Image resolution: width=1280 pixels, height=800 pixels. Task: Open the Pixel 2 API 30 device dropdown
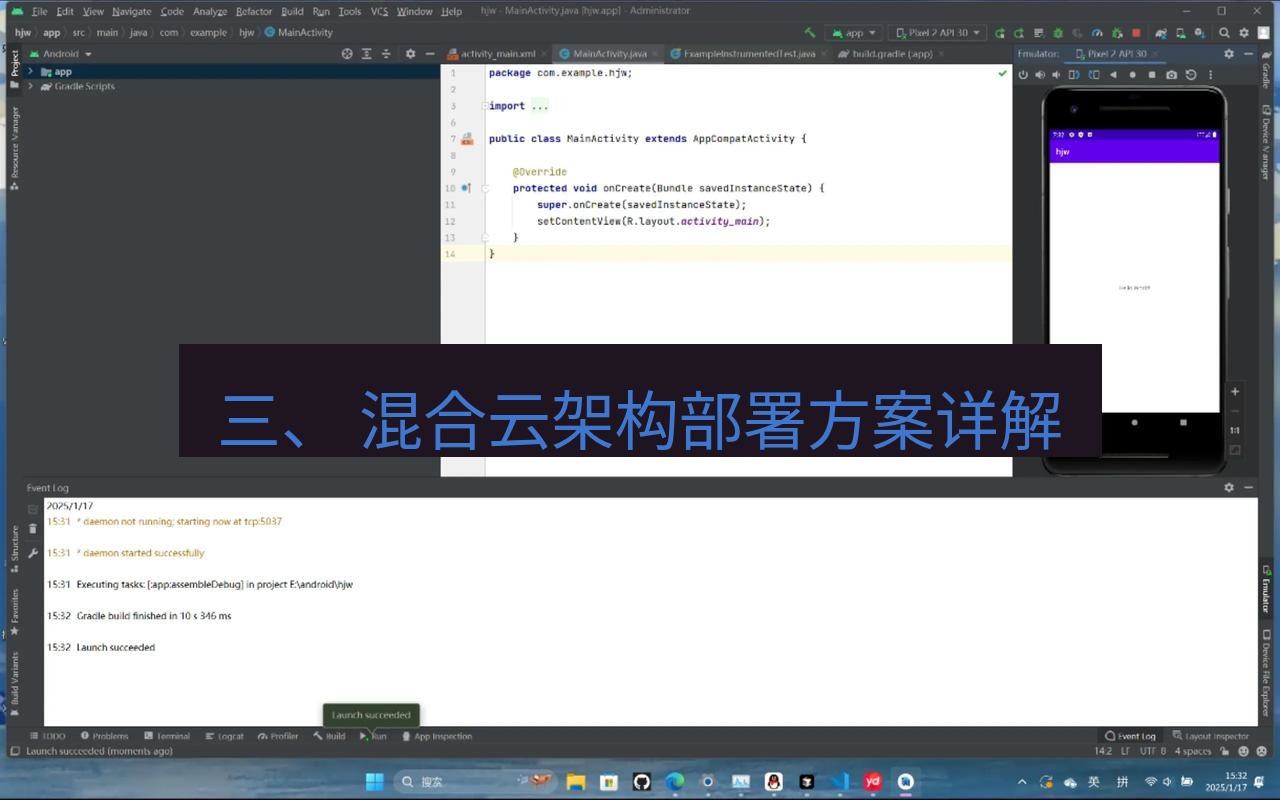(x=937, y=32)
